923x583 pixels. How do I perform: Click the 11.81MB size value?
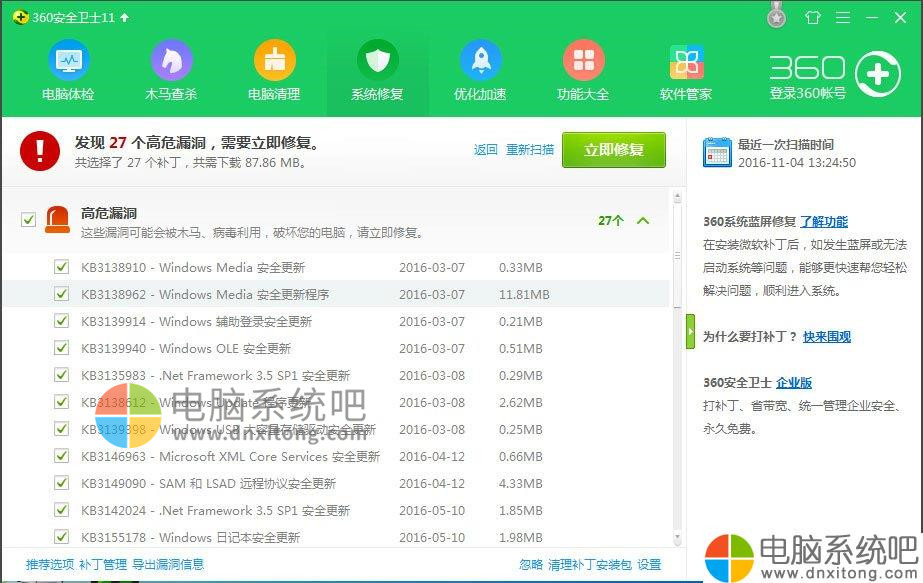pyautogui.click(x=524, y=294)
